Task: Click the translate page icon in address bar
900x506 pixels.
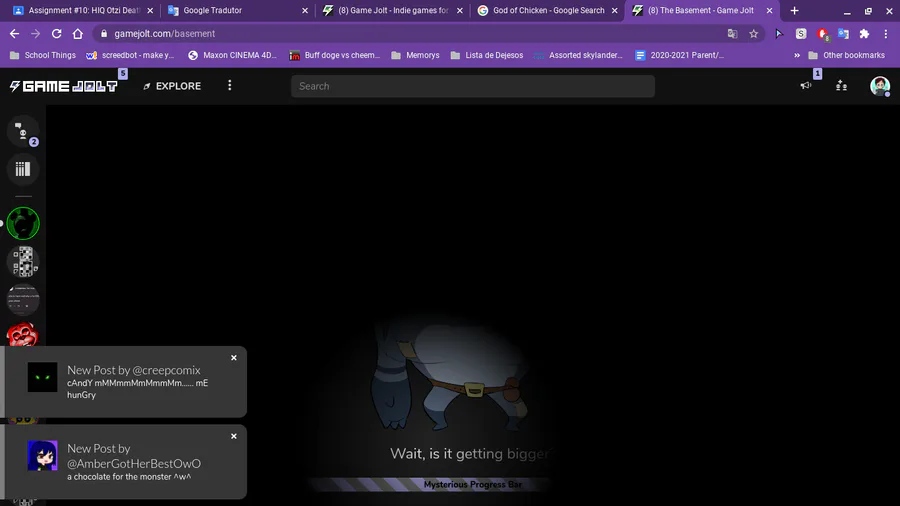Action: click(x=732, y=34)
